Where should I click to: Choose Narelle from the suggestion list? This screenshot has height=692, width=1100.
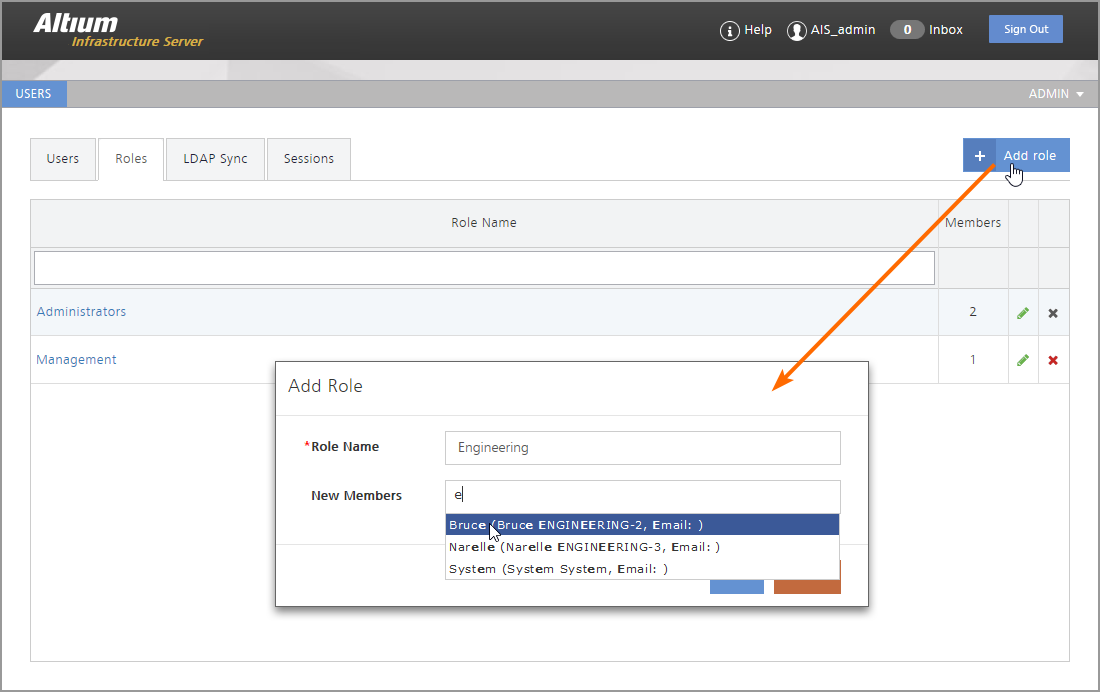(584, 547)
